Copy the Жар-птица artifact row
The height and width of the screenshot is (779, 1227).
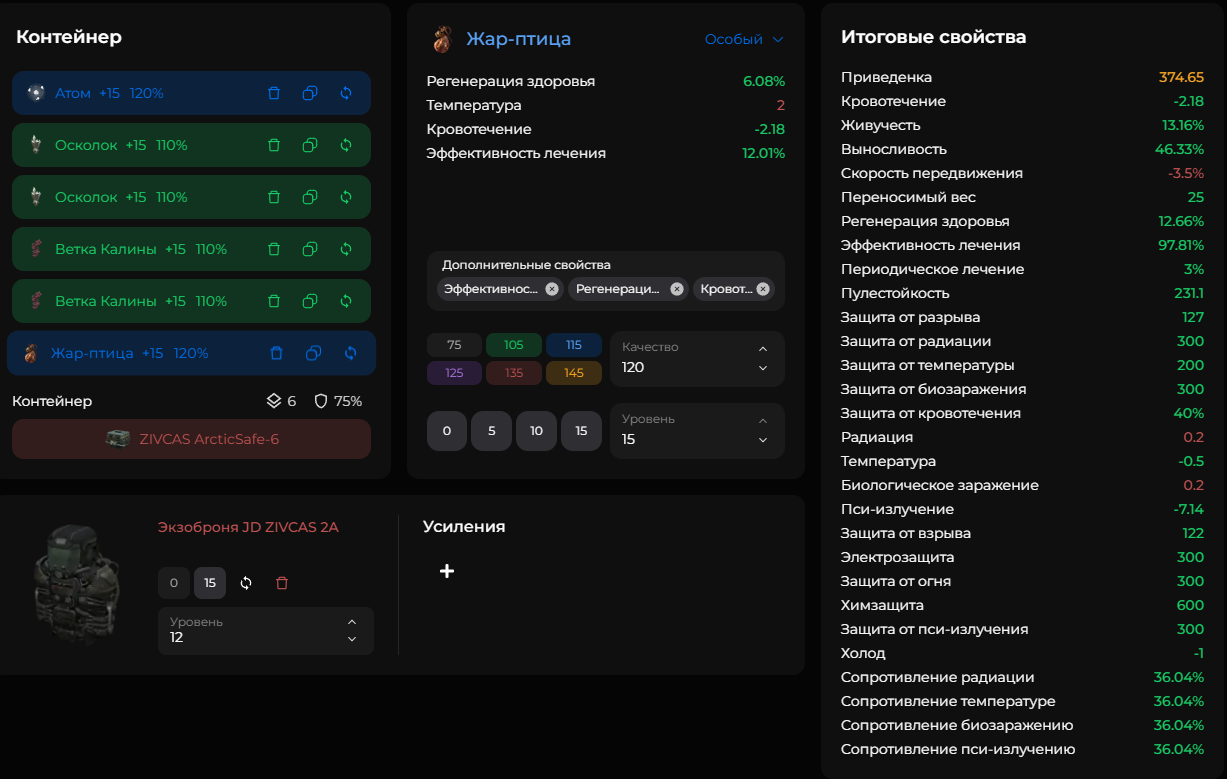[313, 353]
